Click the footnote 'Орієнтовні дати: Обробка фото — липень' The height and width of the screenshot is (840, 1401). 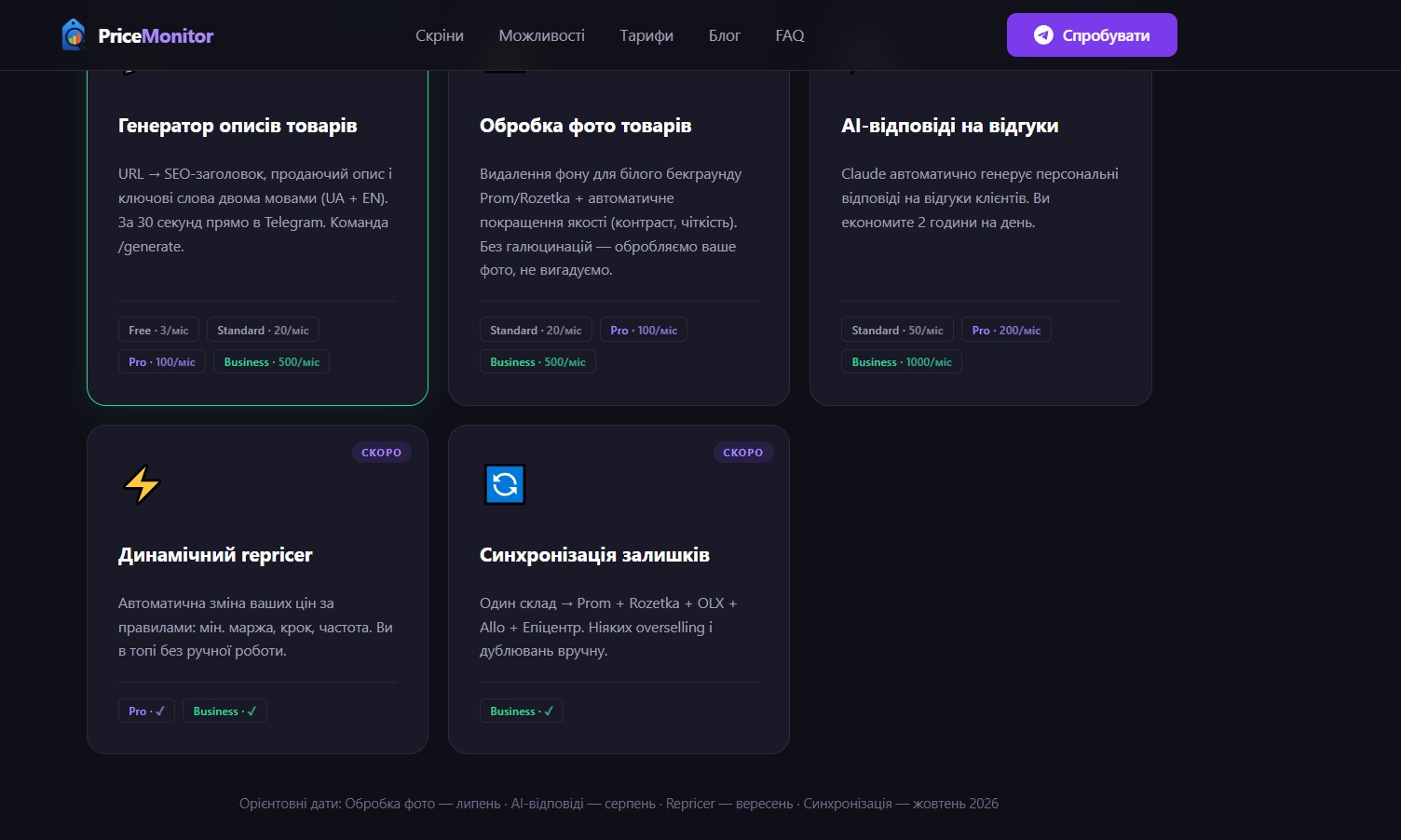[619, 804]
